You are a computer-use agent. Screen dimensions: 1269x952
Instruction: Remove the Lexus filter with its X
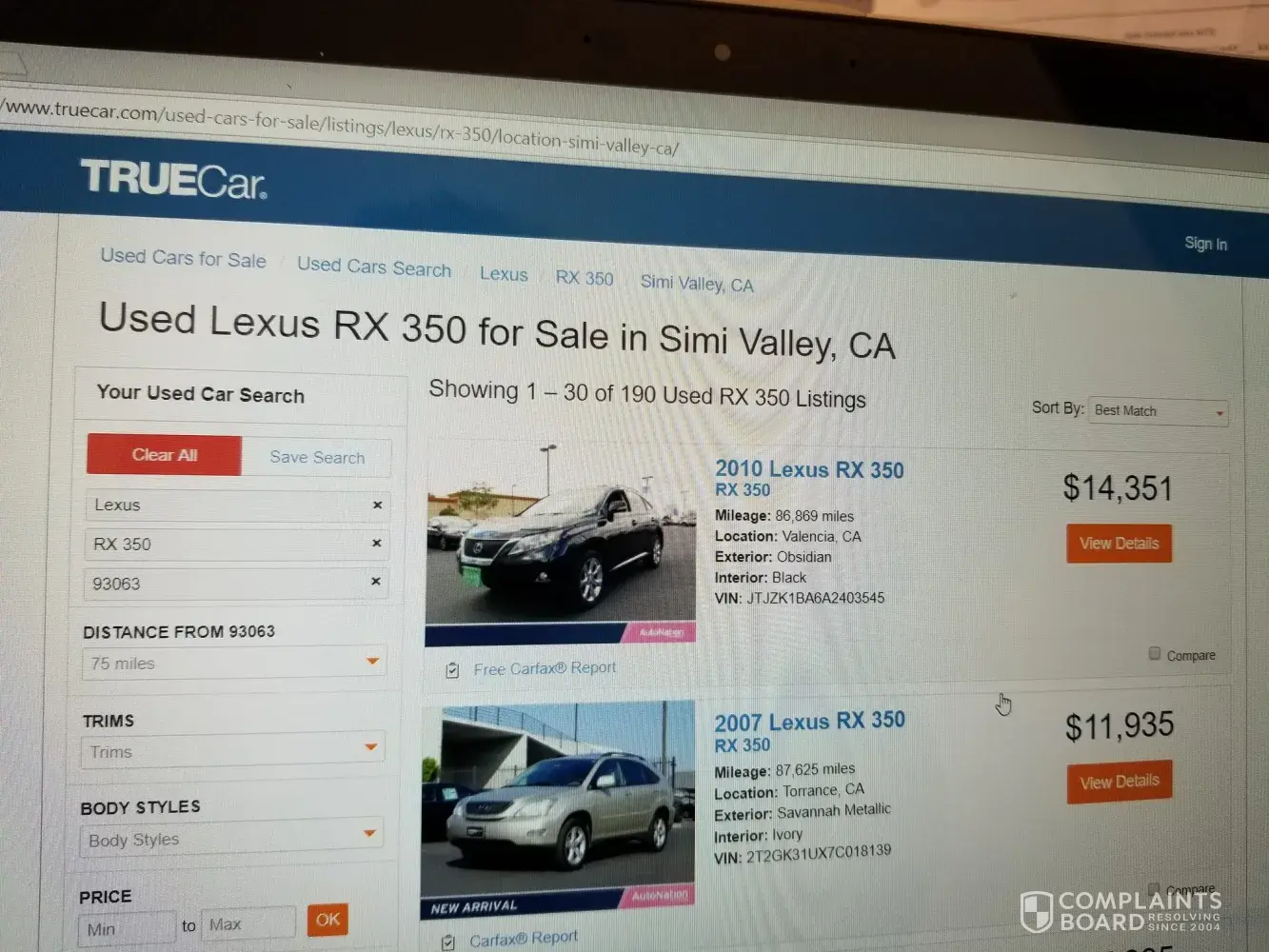click(377, 505)
